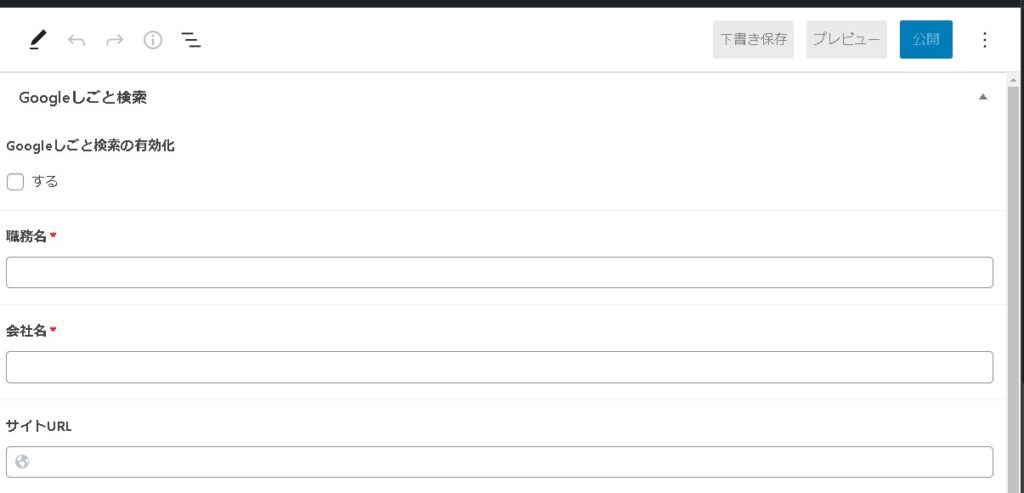Focus the サイトURL input field
Screen dimensions: 1024x493
tap(510, 462)
